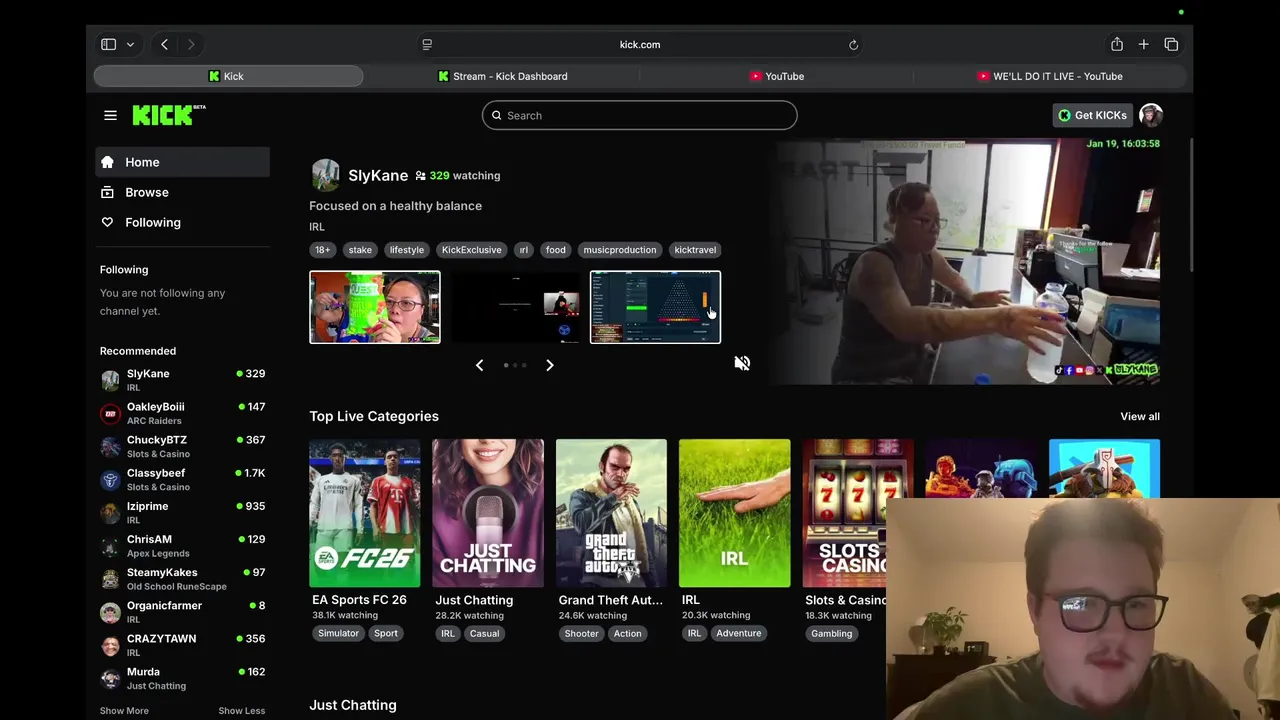This screenshot has height=720, width=1280.
Task: Show next featured streams arrow
Action: click(x=549, y=365)
